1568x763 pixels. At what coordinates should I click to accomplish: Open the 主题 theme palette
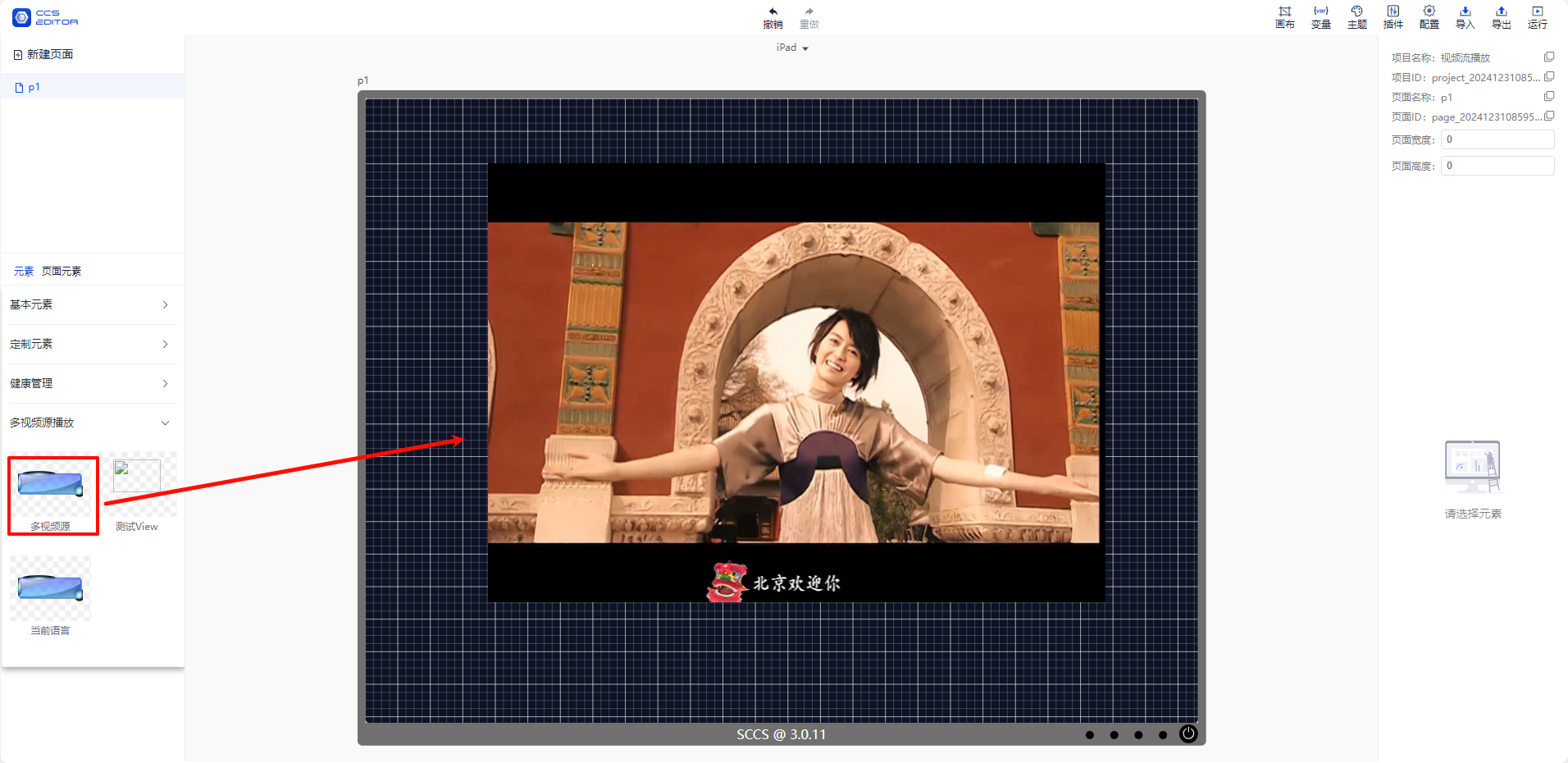[x=1356, y=17]
